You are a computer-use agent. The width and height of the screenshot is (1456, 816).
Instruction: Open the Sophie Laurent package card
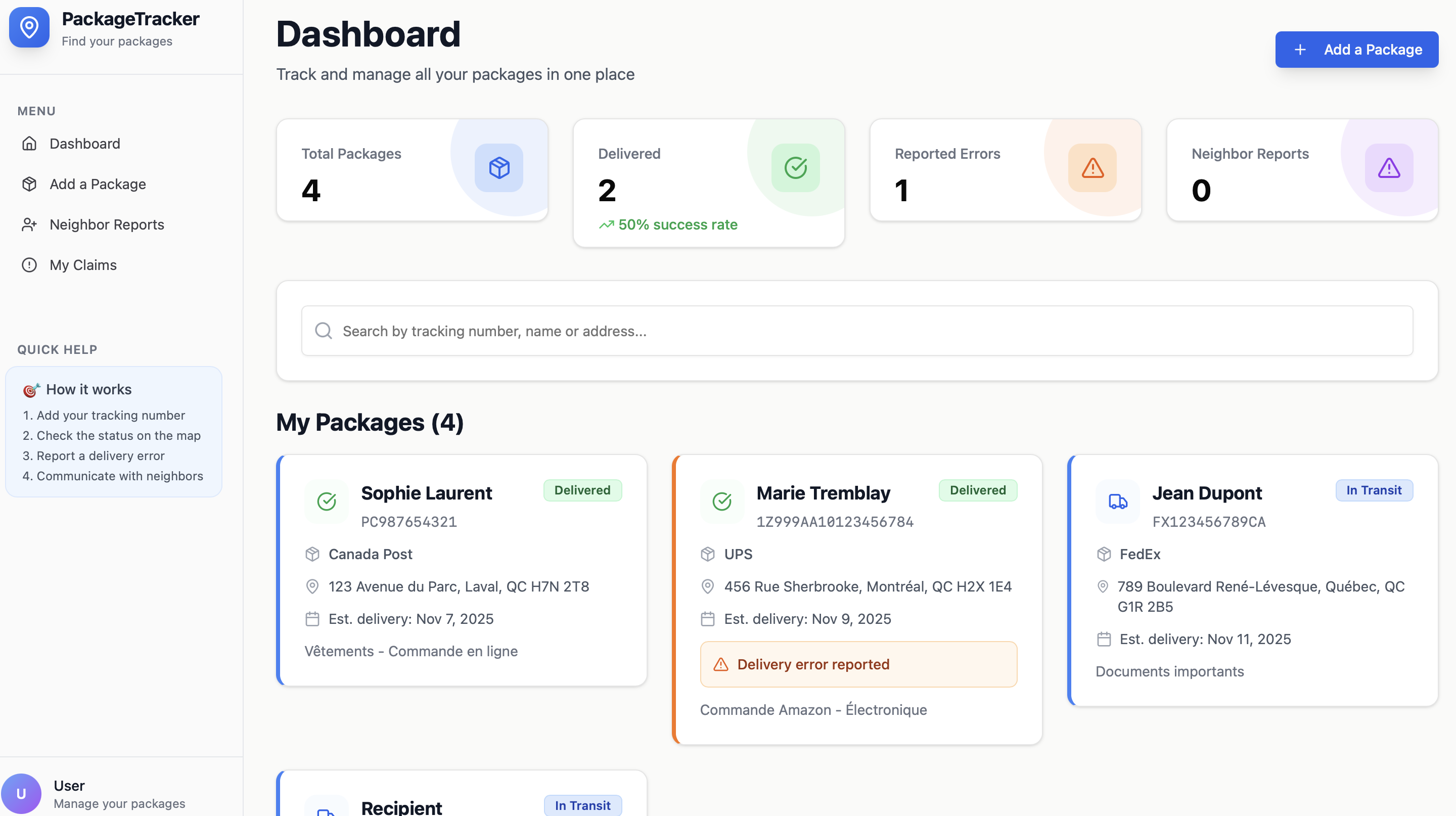(461, 570)
